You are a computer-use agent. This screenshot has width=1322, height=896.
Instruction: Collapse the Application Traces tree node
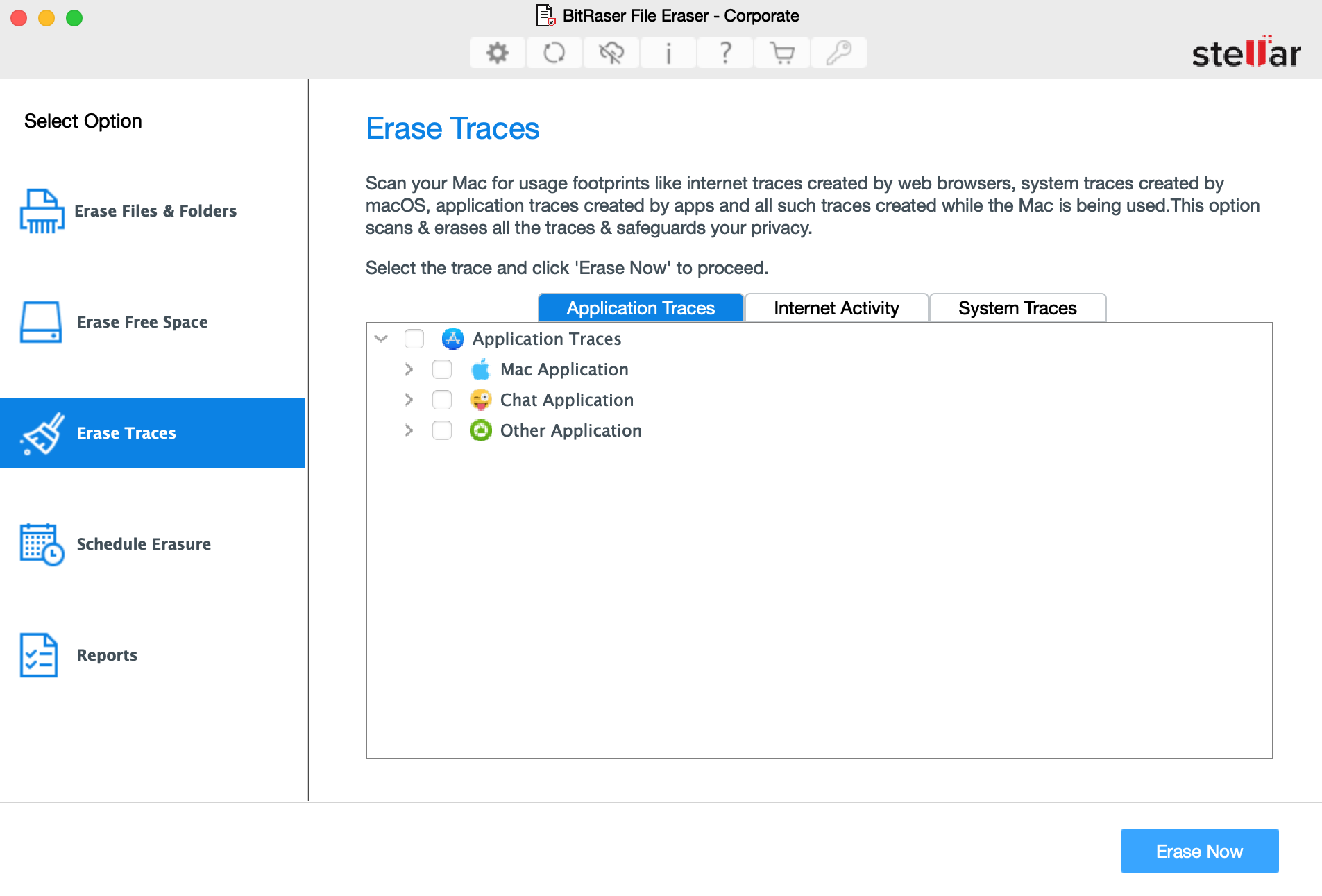click(x=381, y=339)
